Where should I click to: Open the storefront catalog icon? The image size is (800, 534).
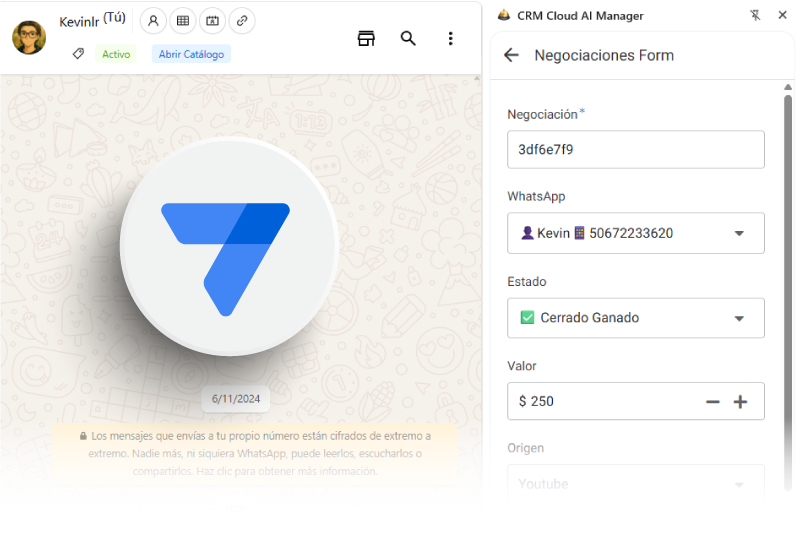pos(366,38)
